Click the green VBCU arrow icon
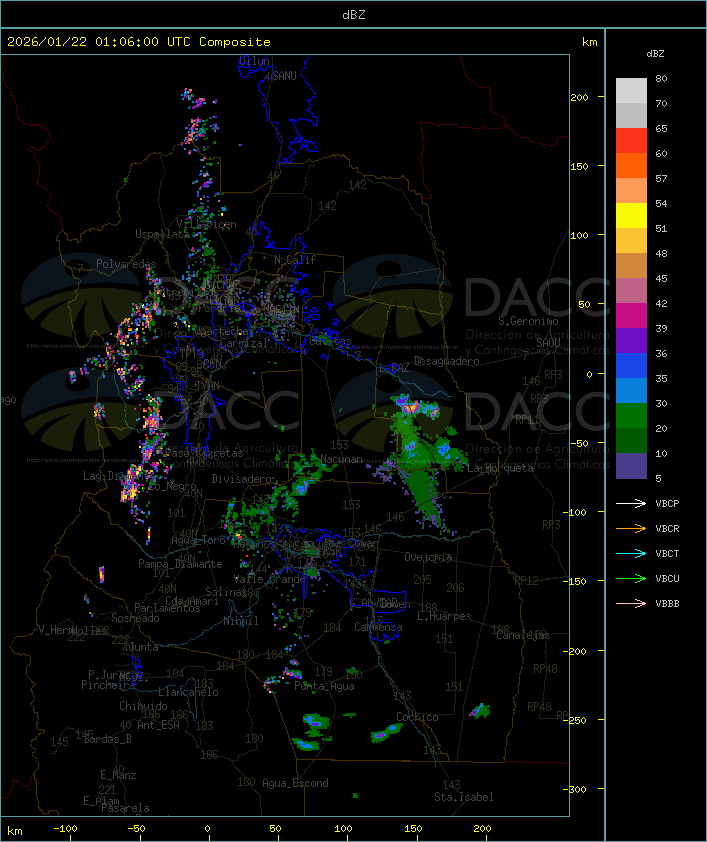The height and width of the screenshot is (842, 707). coord(631,578)
